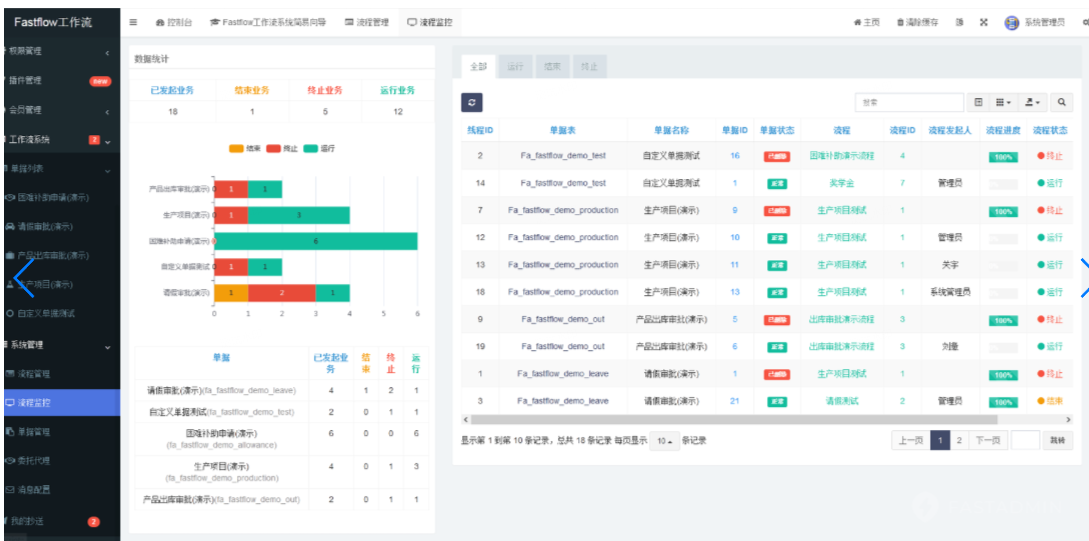The image size is (1089, 541).
Task: Click the 下一页 next page button
Action: click(986, 440)
